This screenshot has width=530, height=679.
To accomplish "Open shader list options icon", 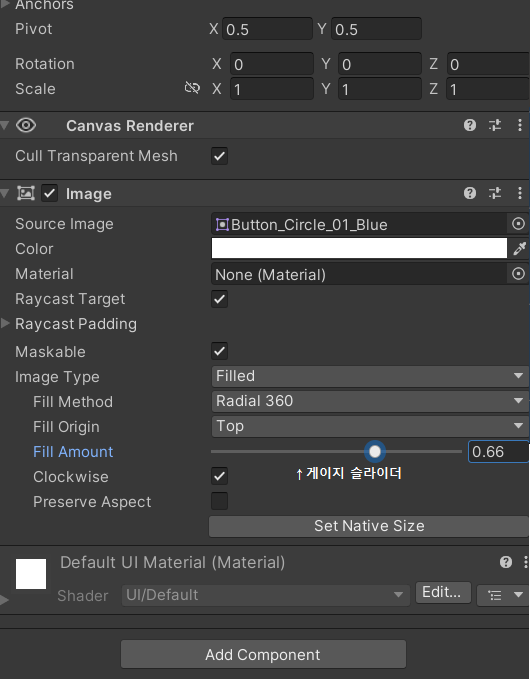I will click(494, 595).
